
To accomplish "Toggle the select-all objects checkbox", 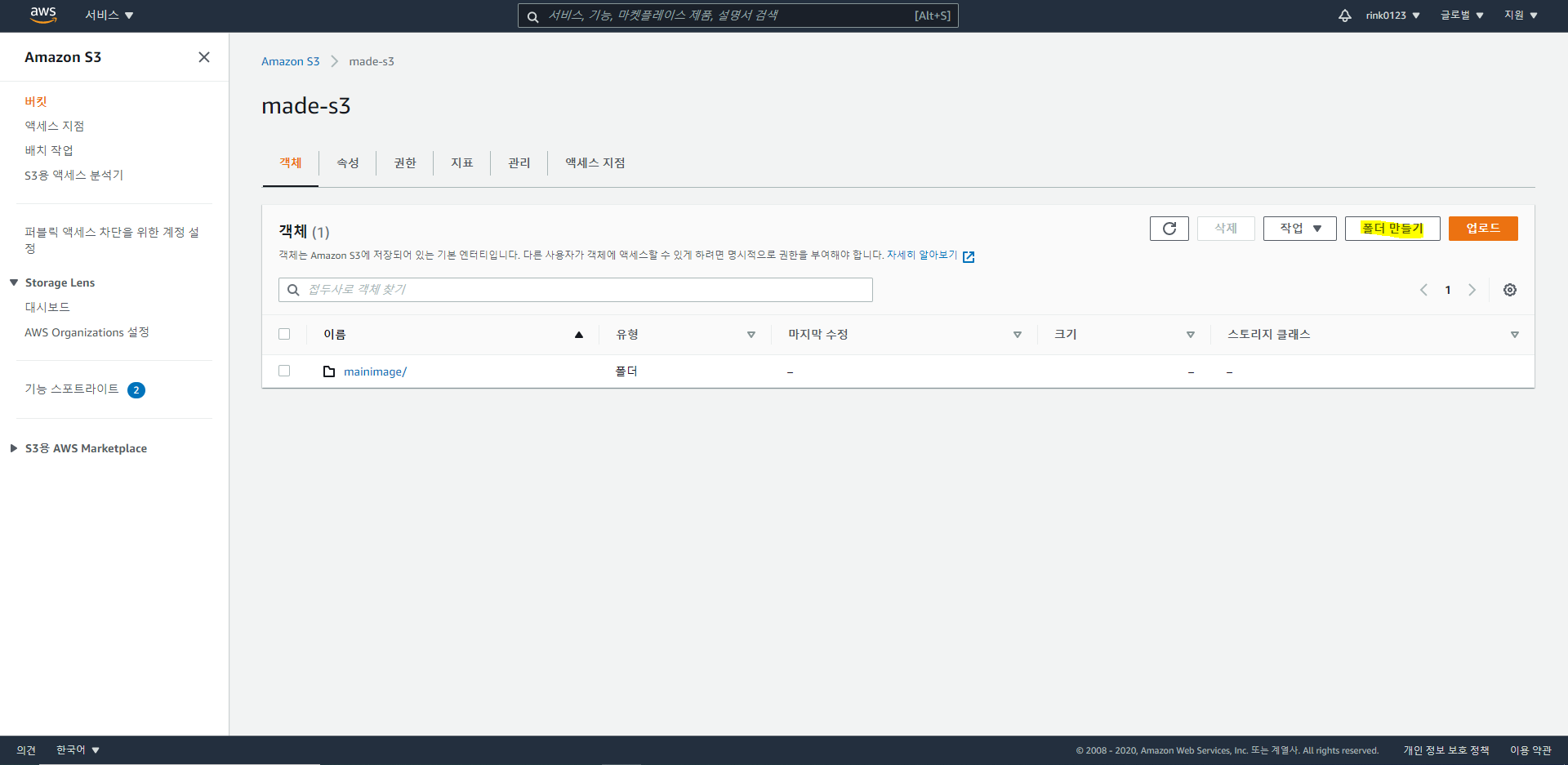I will [284, 334].
